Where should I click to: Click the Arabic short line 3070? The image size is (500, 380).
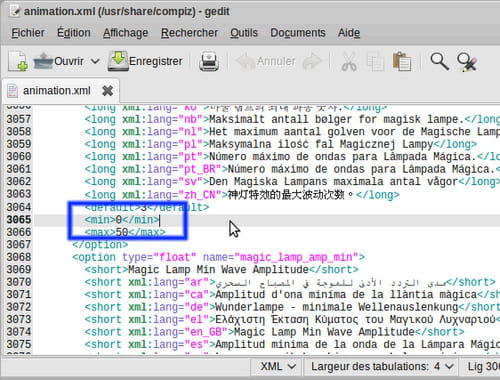tap(290, 282)
